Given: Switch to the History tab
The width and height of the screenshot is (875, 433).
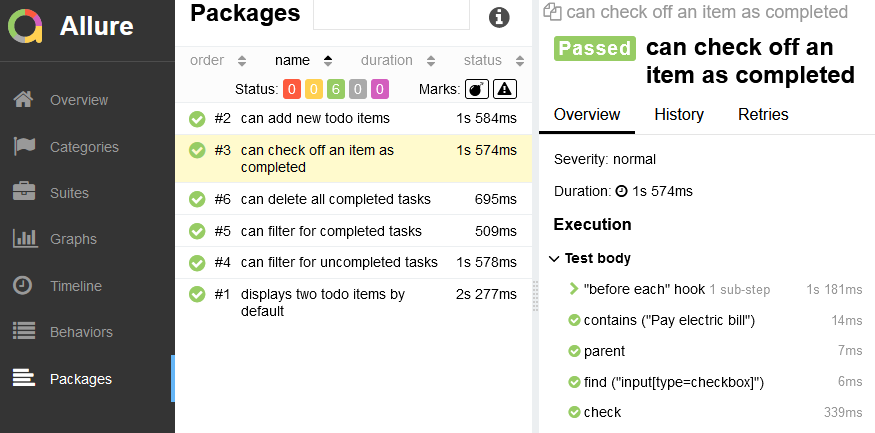Looking at the screenshot, I should (679, 114).
